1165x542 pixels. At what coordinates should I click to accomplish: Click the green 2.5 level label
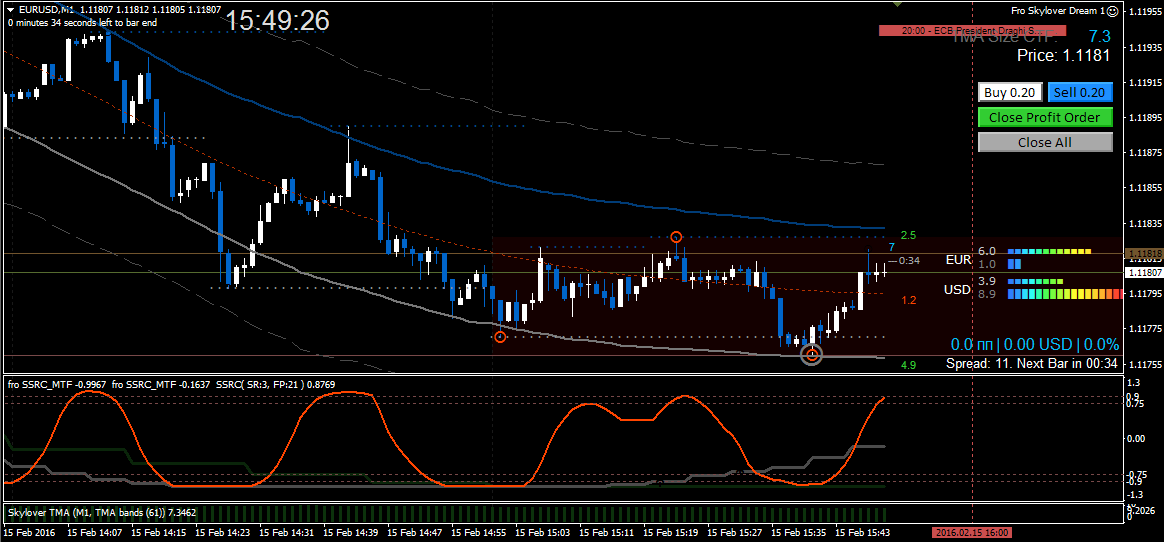tap(908, 236)
